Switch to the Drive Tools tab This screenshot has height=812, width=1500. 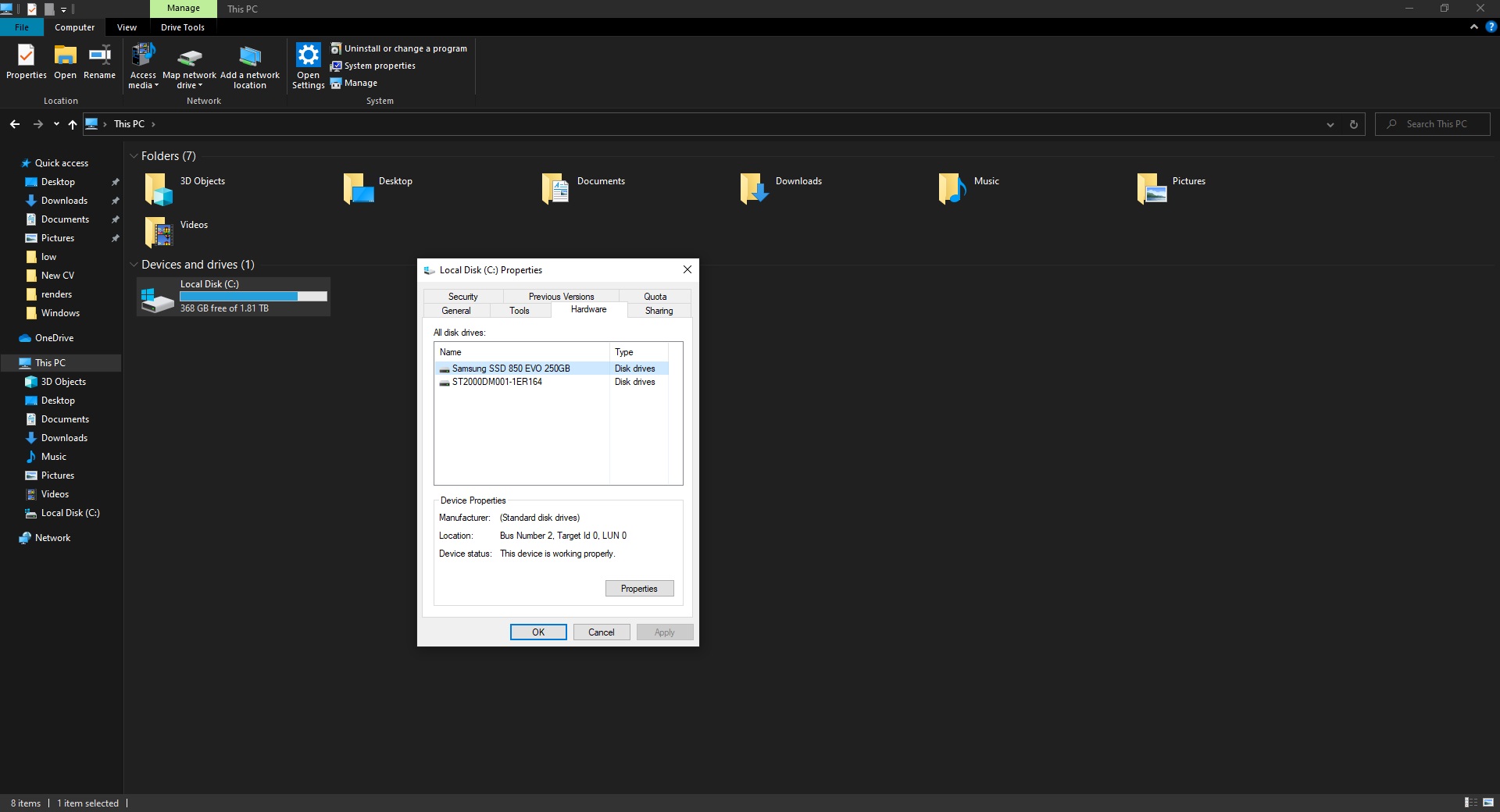[183, 27]
